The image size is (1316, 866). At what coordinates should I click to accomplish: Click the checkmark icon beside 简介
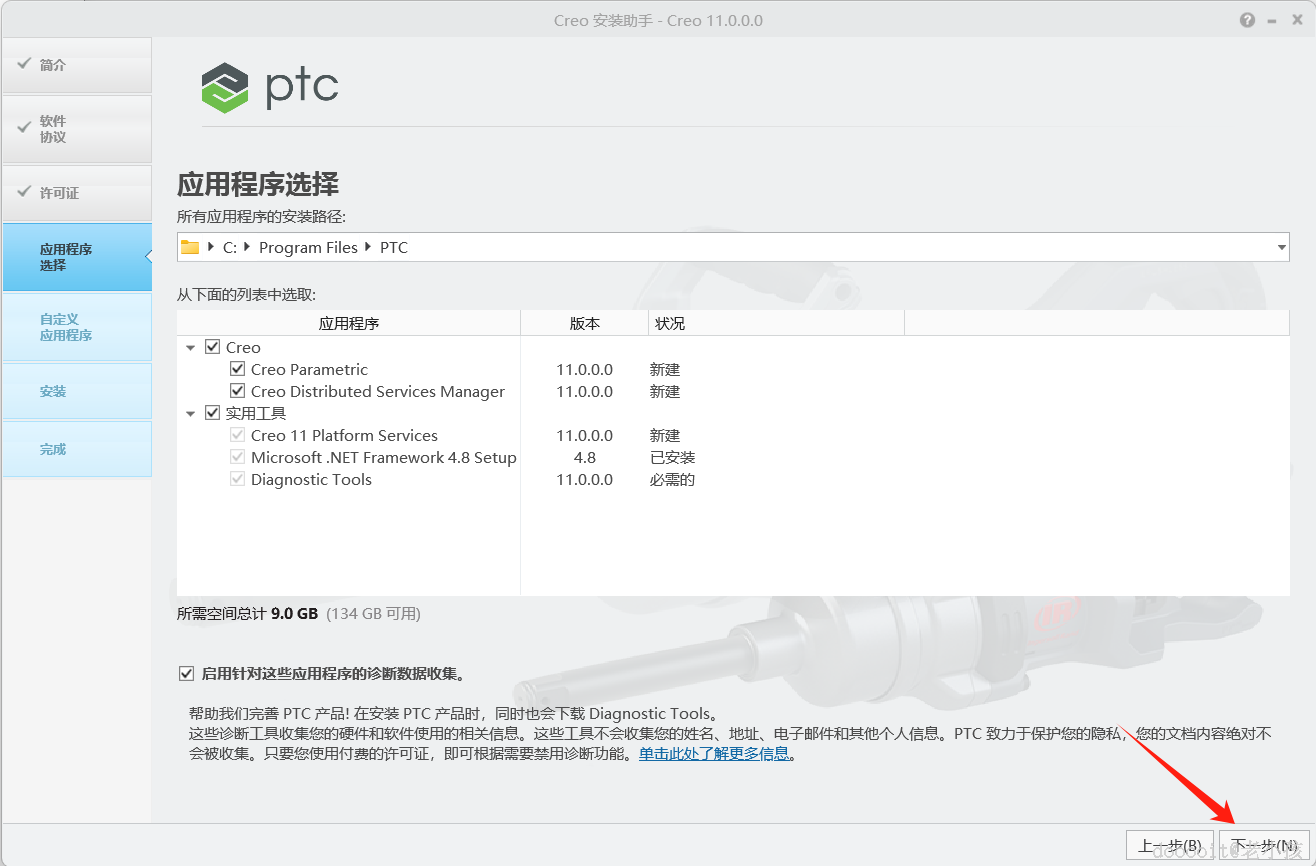(x=24, y=63)
